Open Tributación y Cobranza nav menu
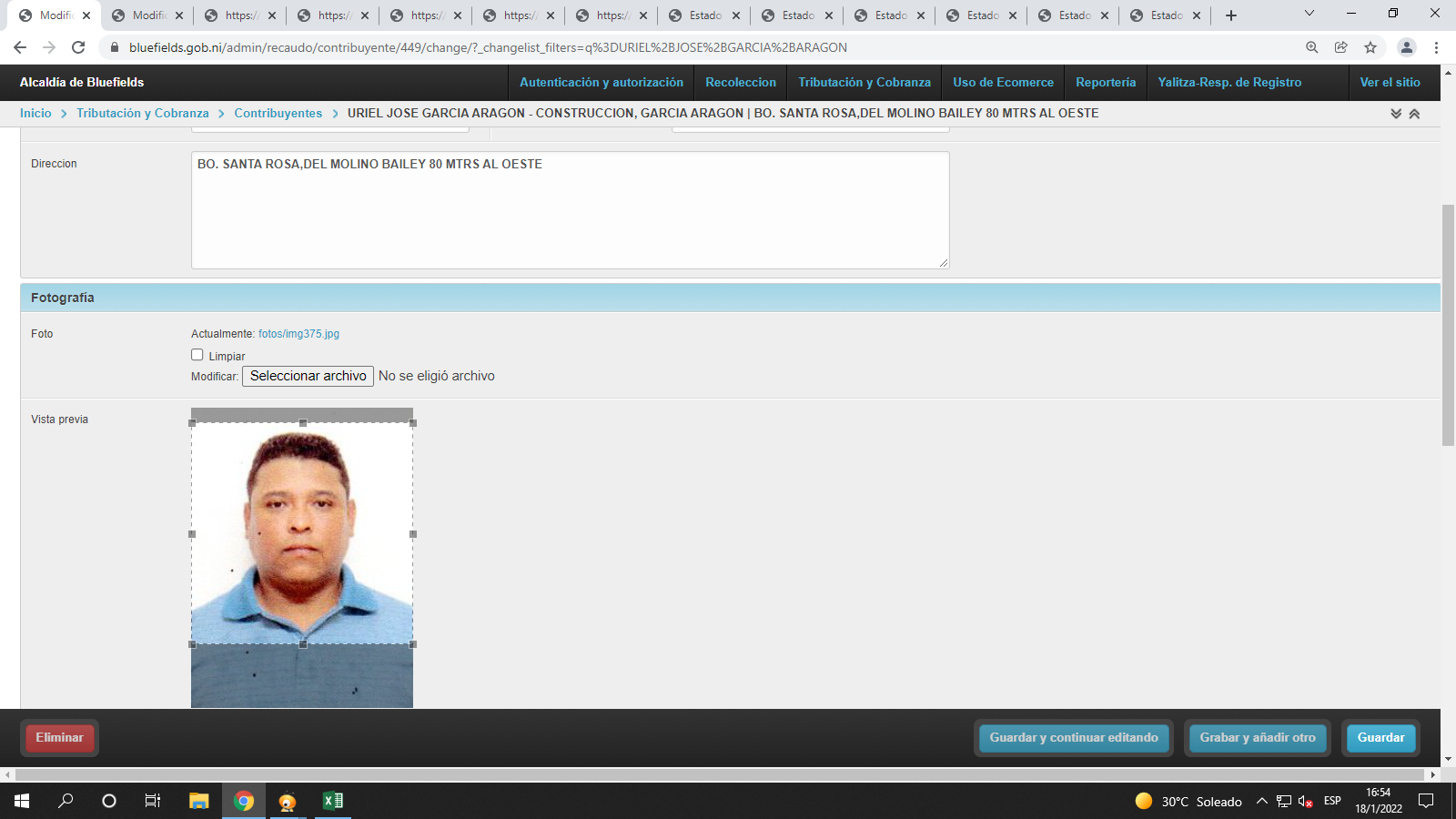The height and width of the screenshot is (819, 1456). (864, 82)
